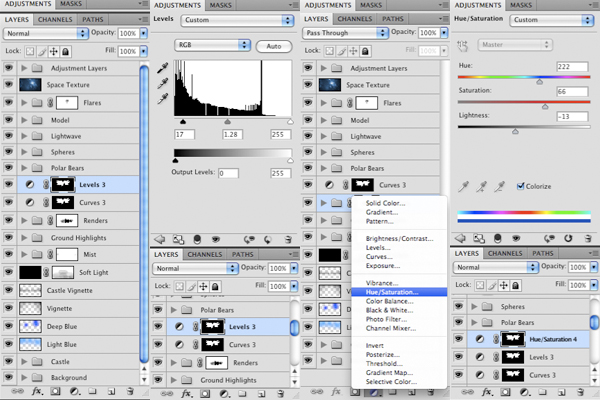Open the fx layer style menu in the leftmost Layers panel
The width and height of the screenshot is (600, 400).
coord(37,391)
